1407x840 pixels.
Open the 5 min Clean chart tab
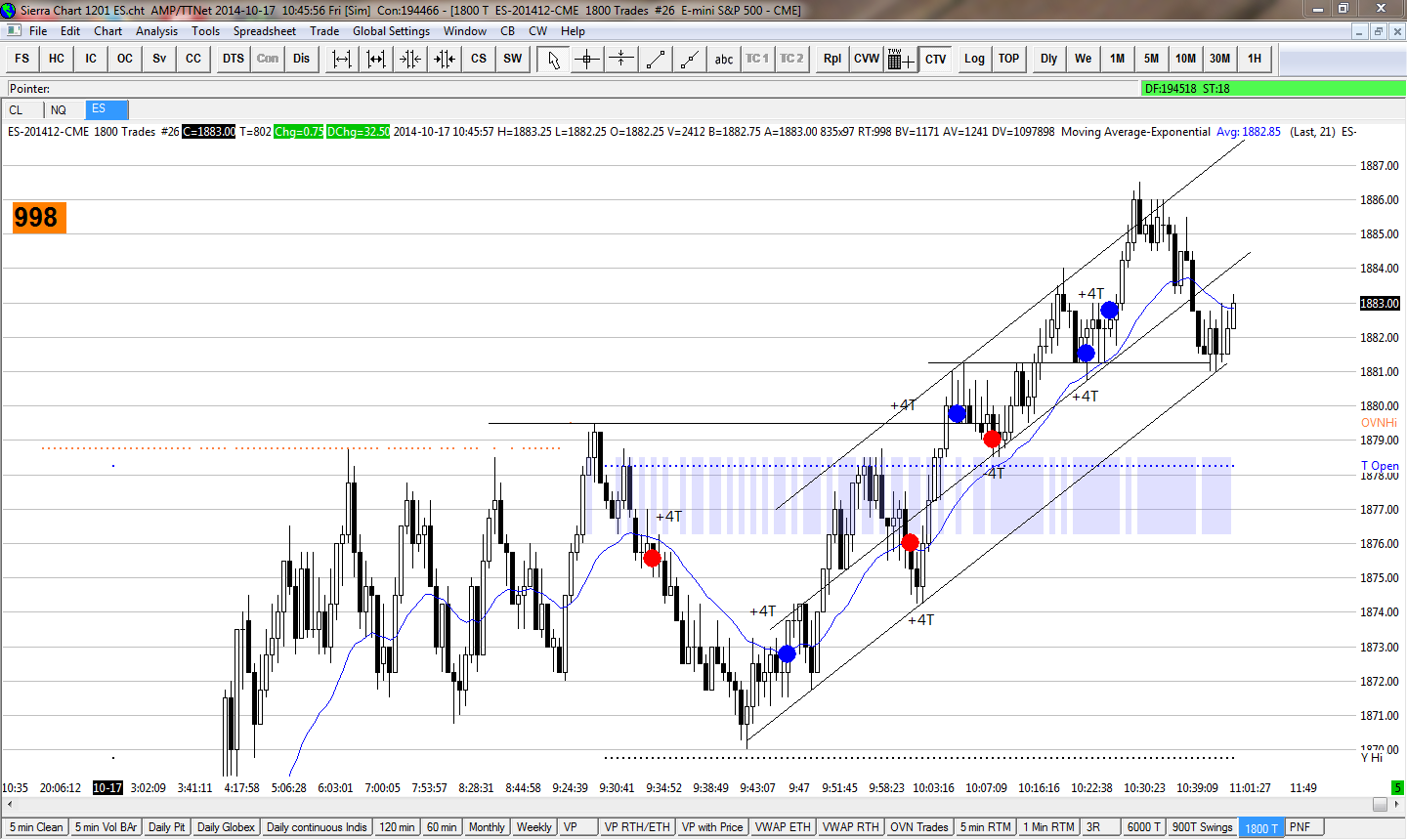pos(36,827)
